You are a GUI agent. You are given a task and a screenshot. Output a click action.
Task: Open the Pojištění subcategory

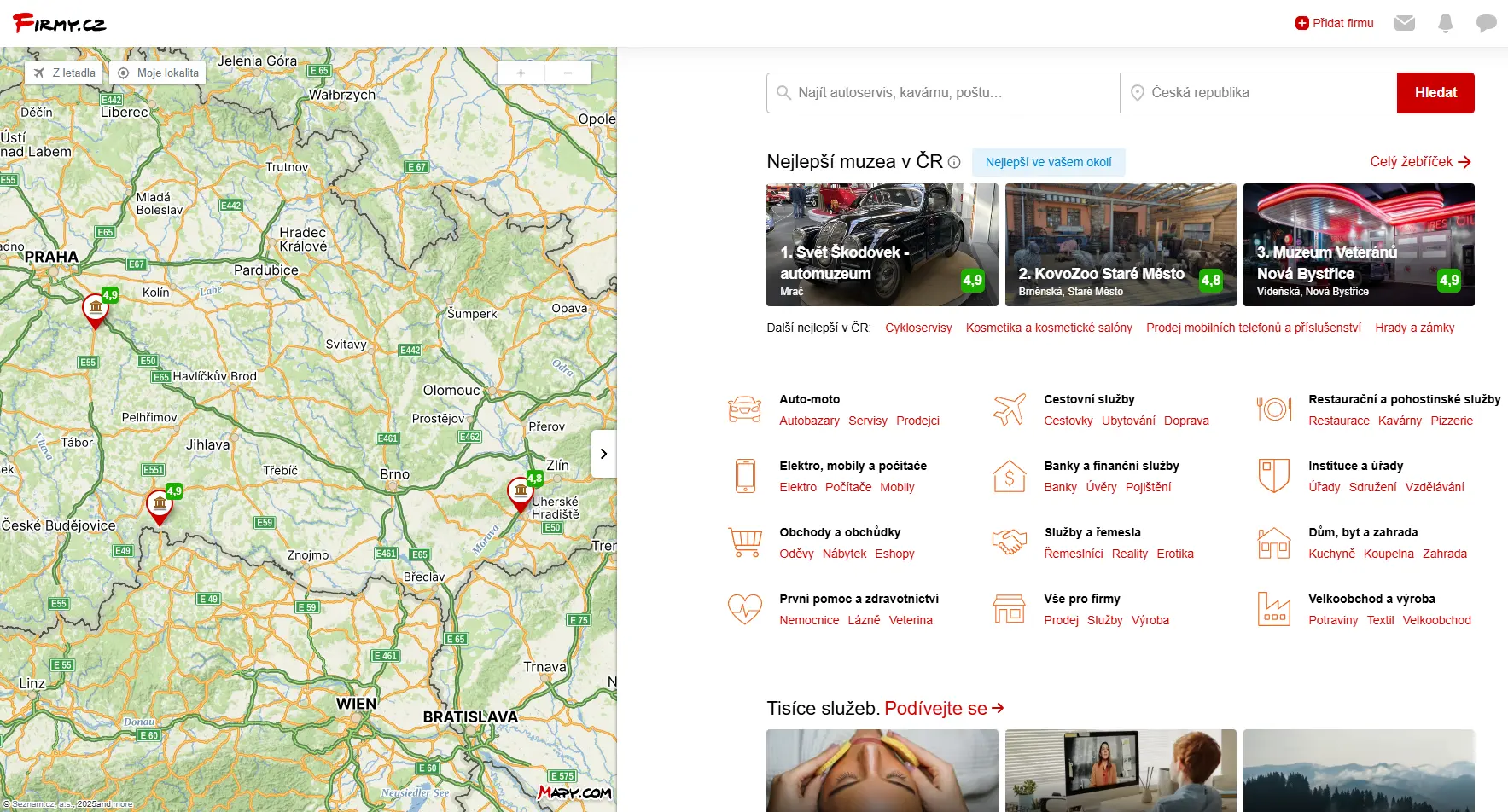[1148, 487]
